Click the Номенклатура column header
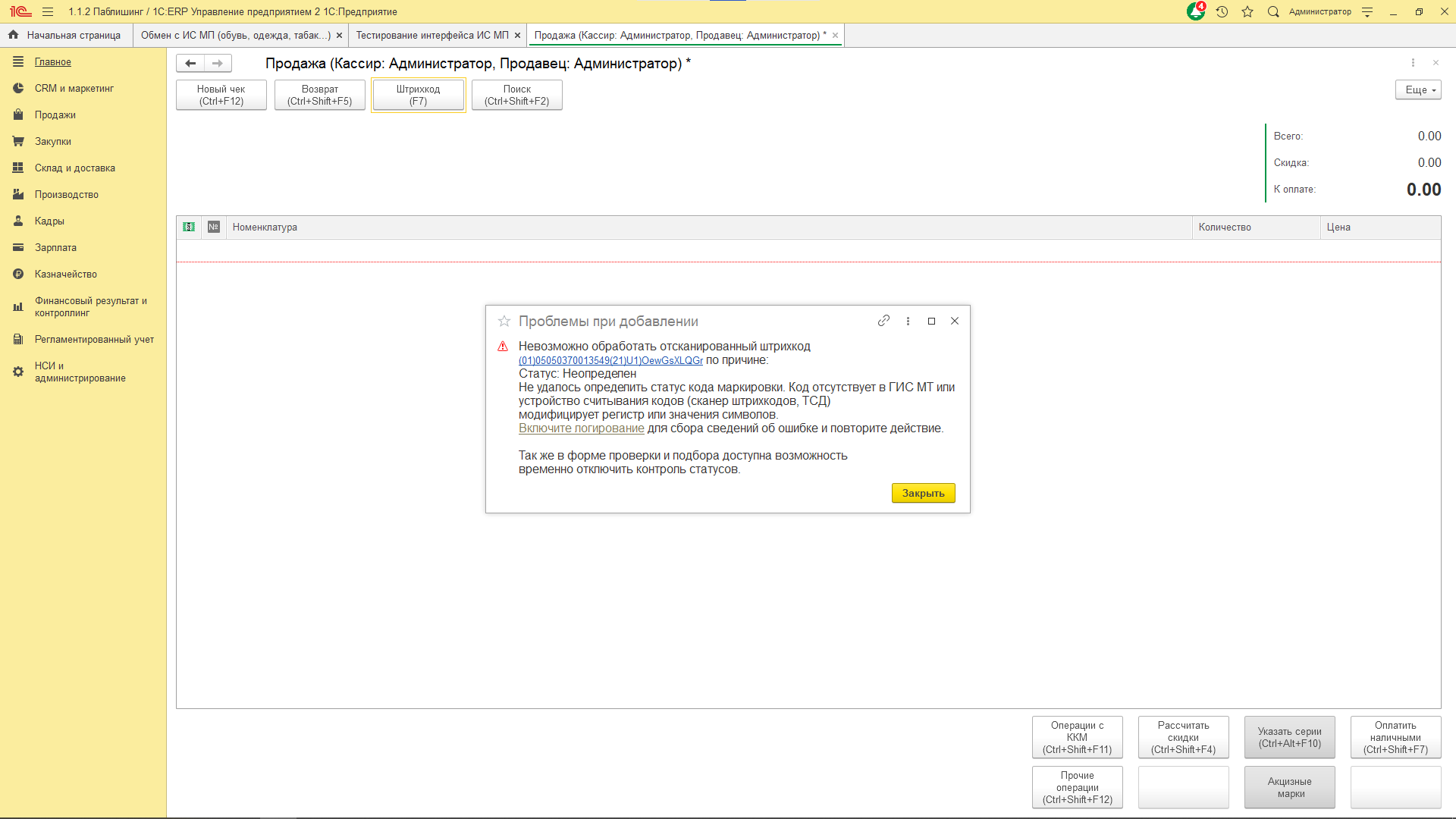Screen dimensions: 1456x819 265,227
